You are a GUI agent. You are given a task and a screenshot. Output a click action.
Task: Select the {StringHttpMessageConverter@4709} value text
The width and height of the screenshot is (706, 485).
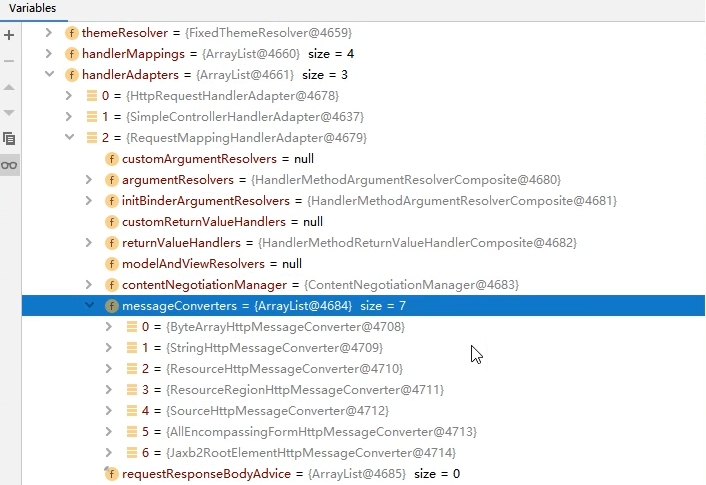(274, 348)
